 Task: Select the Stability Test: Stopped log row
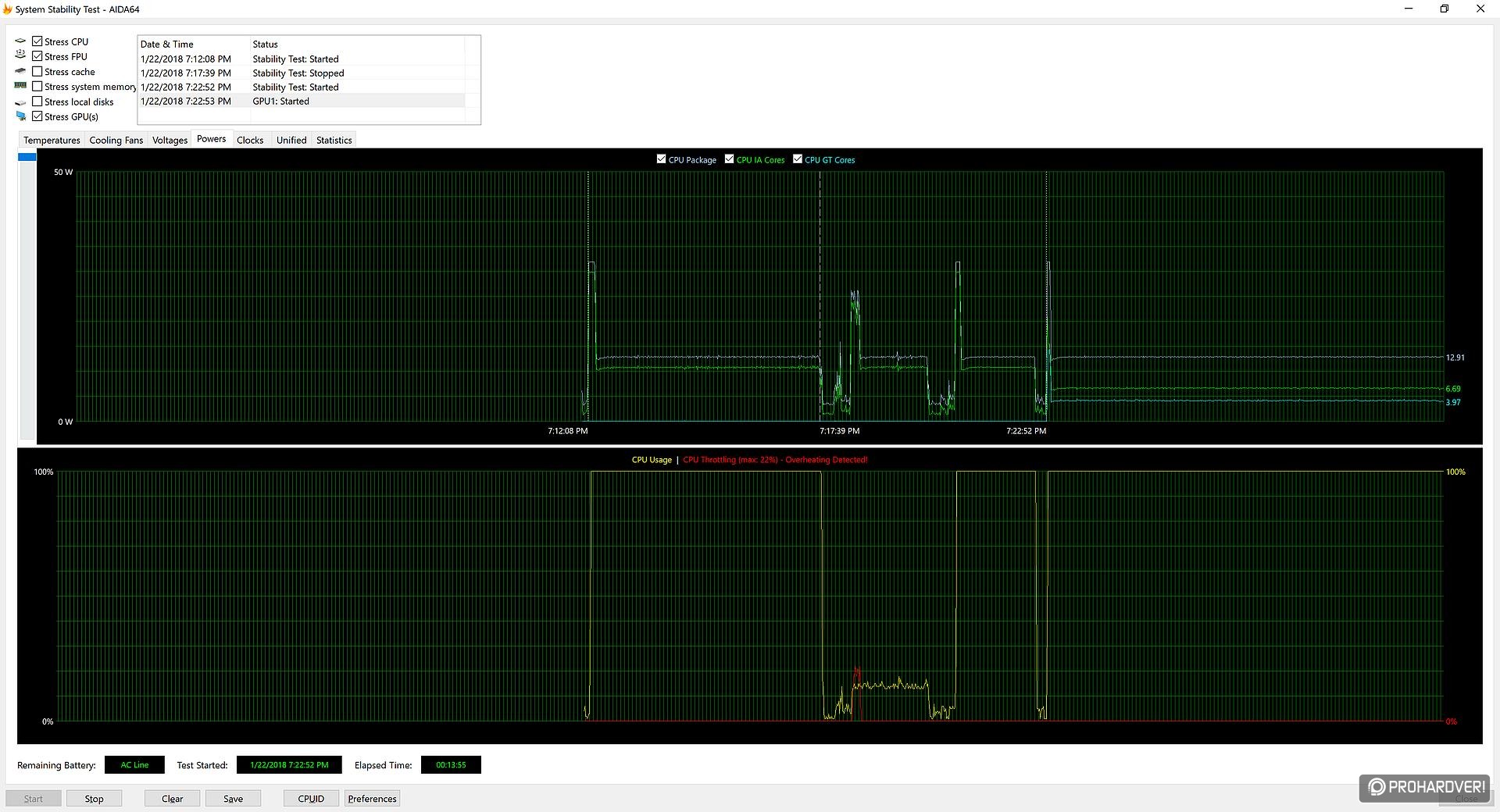click(302, 73)
